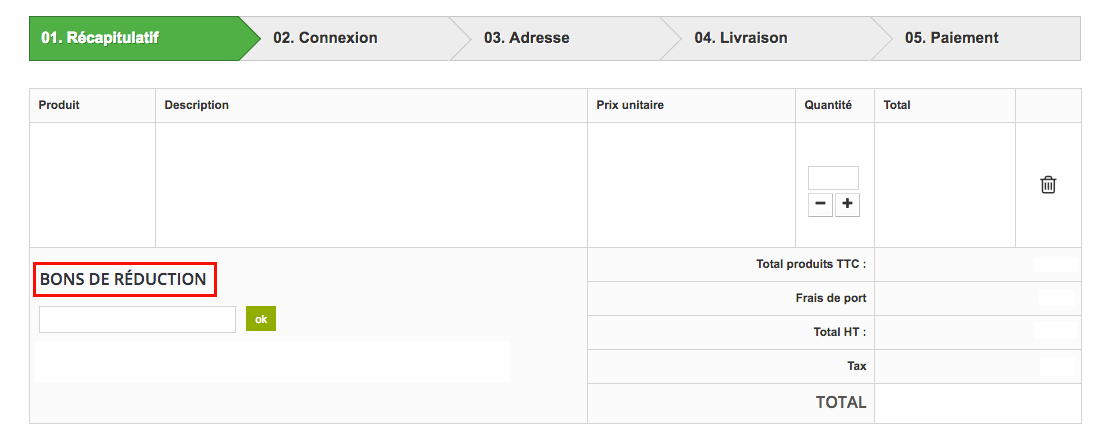This screenshot has width=1097, height=433.
Task: Switch to the 03. Adresse step
Action: (x=526, y=38)
